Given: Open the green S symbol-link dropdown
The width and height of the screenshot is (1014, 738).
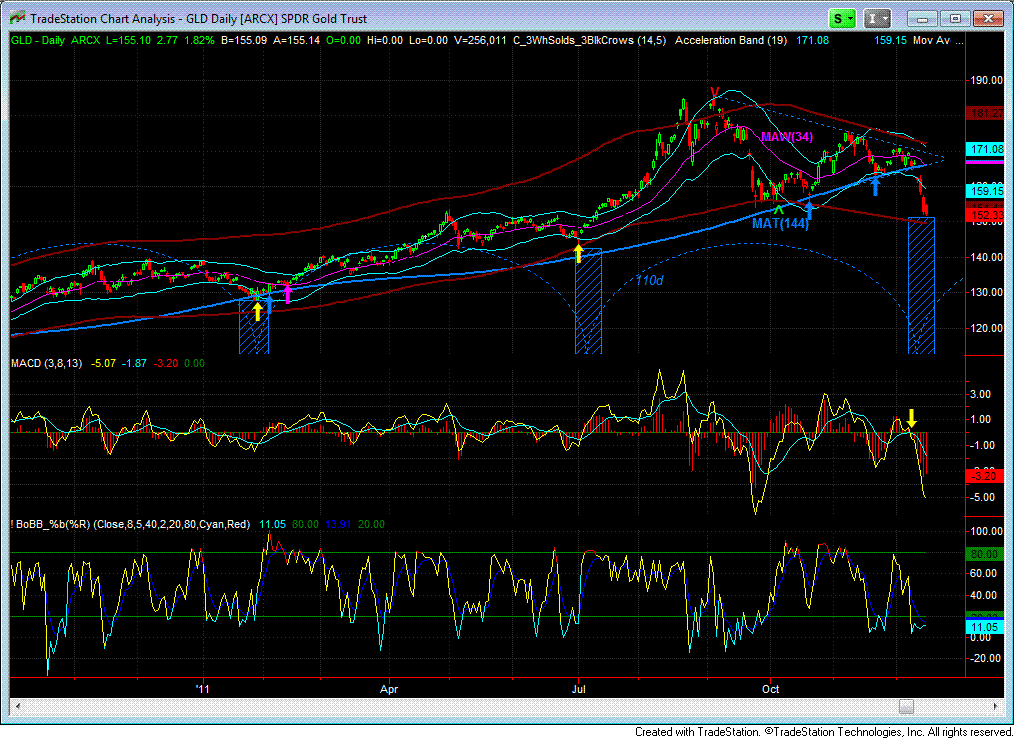Looking at the screenshot, I should [x=844, y=19].
